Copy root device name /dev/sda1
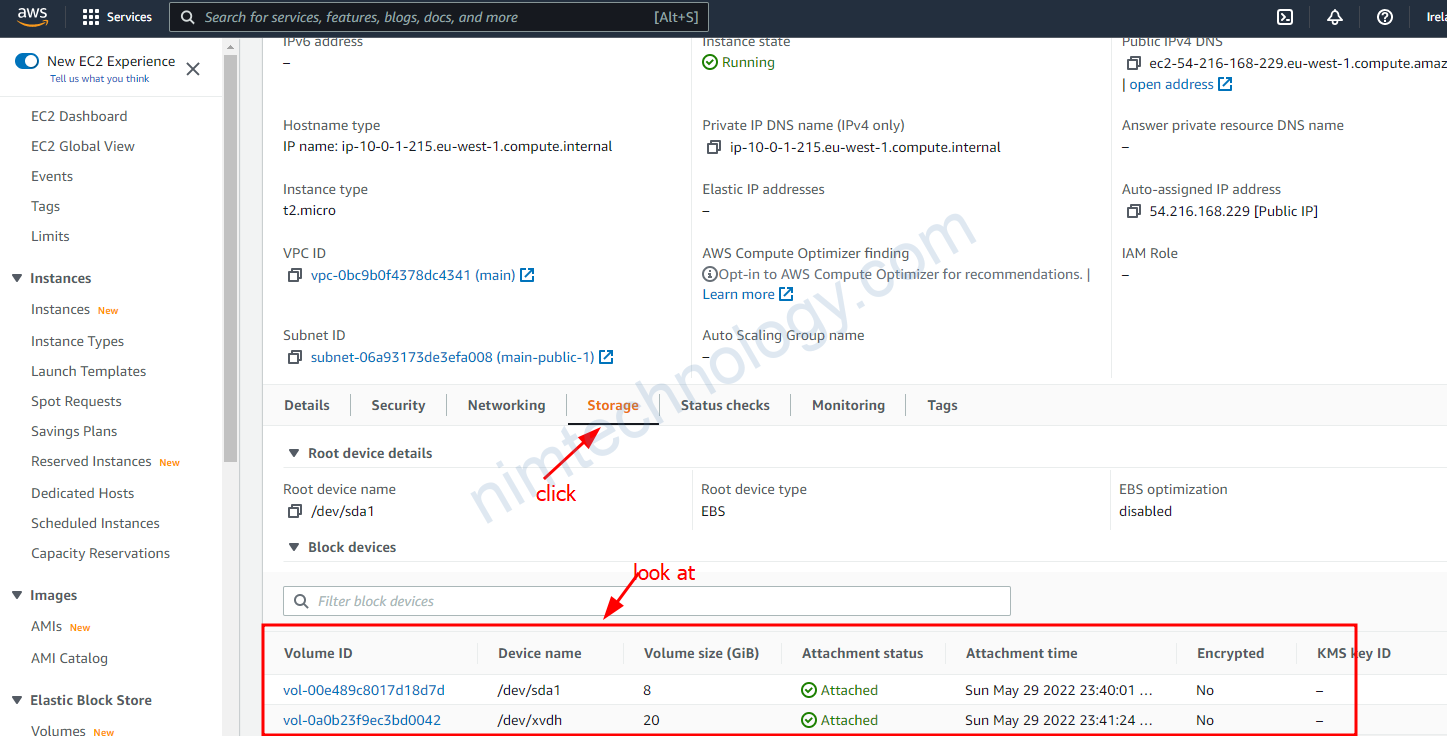Screen dimensions: 1447x736 click(294, 511)
